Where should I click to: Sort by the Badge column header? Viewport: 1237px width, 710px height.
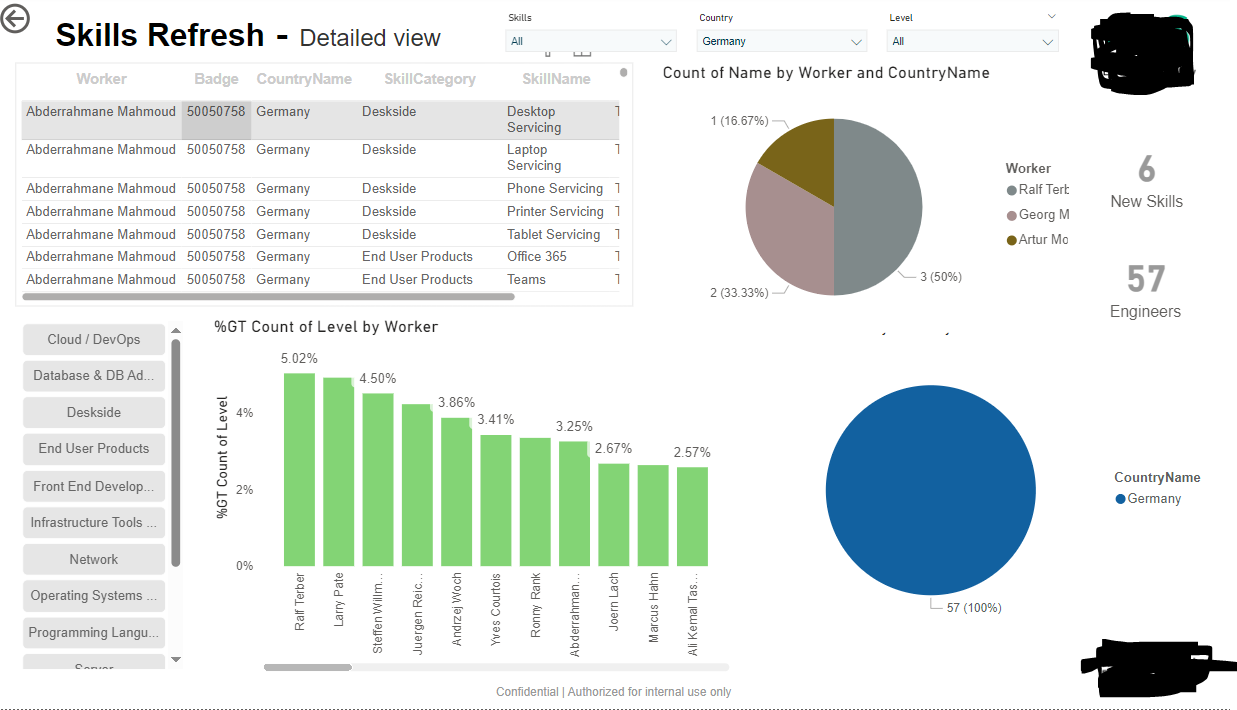(216, 79)
